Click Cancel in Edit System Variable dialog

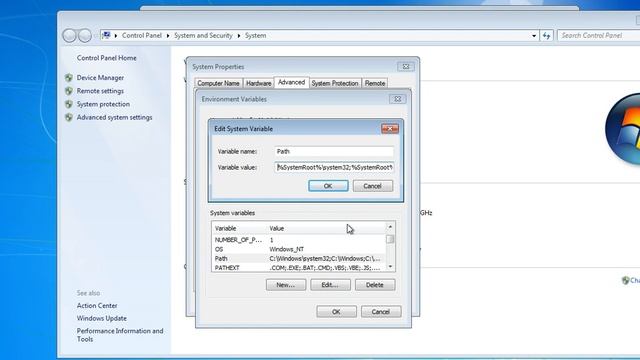[x=373, y=186]
